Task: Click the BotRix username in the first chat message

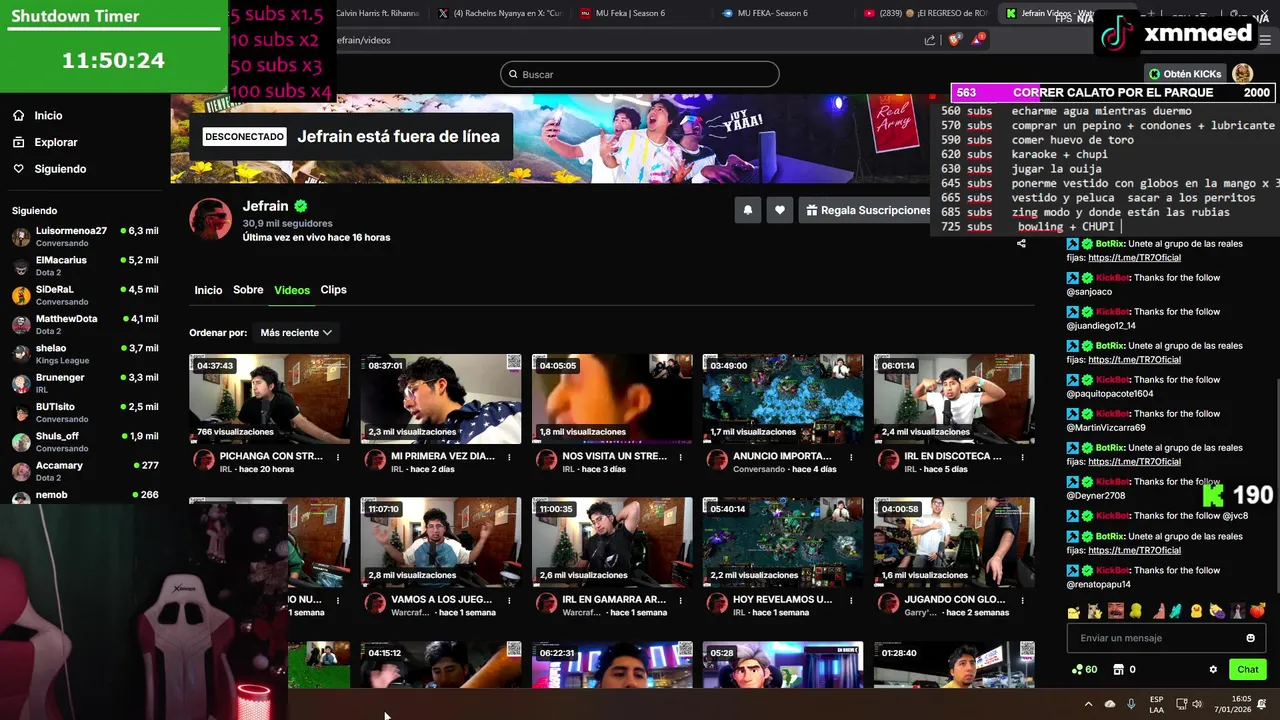Action: [x=1109, y=244]
